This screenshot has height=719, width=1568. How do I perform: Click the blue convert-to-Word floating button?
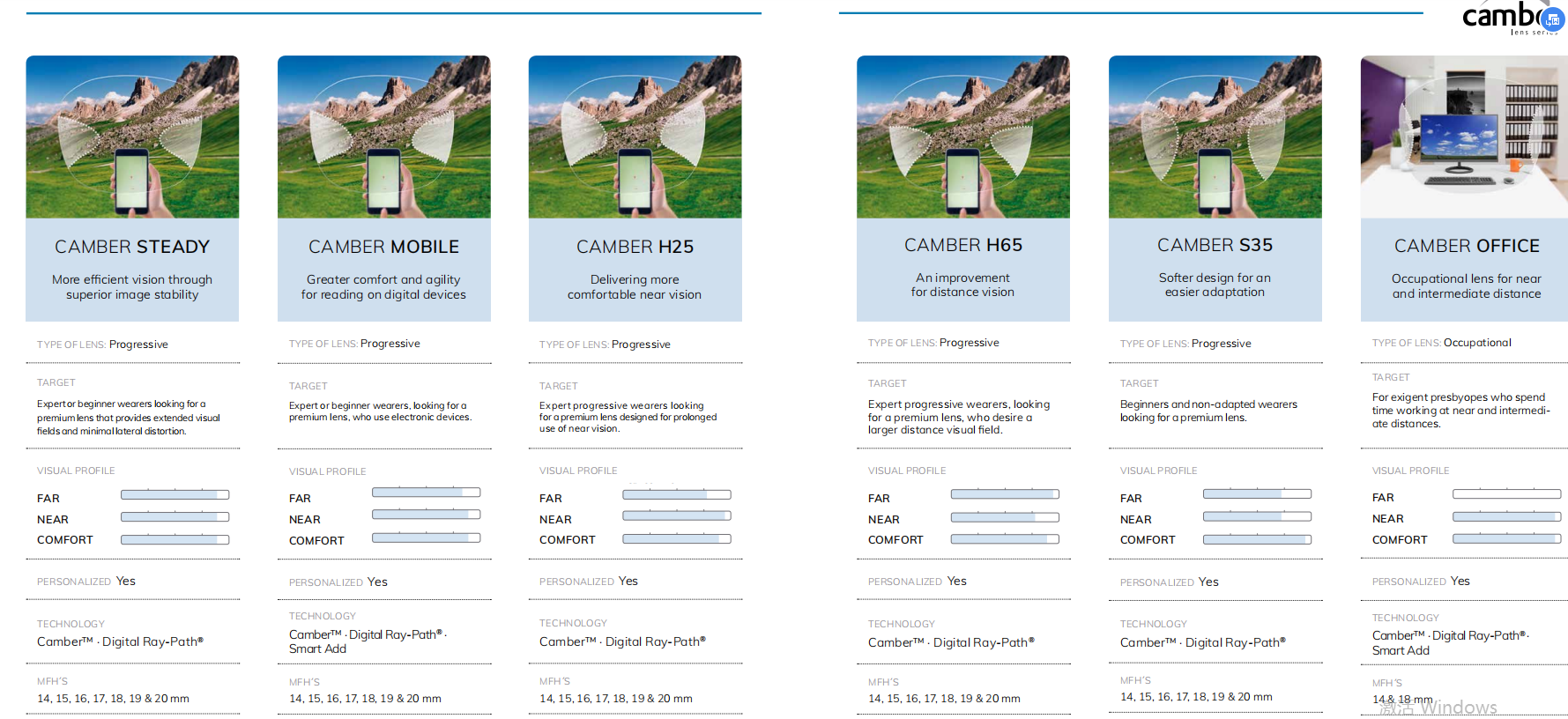point(1553,19)
